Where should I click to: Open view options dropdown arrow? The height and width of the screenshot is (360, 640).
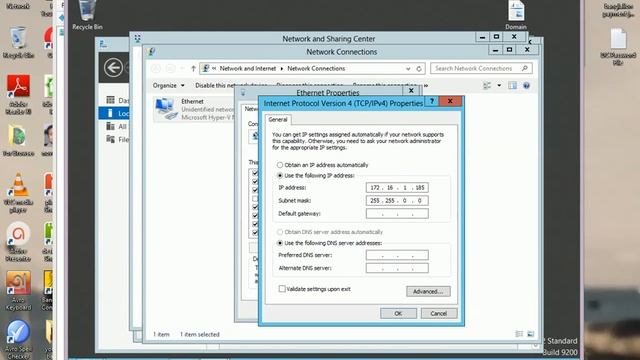point(499,85)
